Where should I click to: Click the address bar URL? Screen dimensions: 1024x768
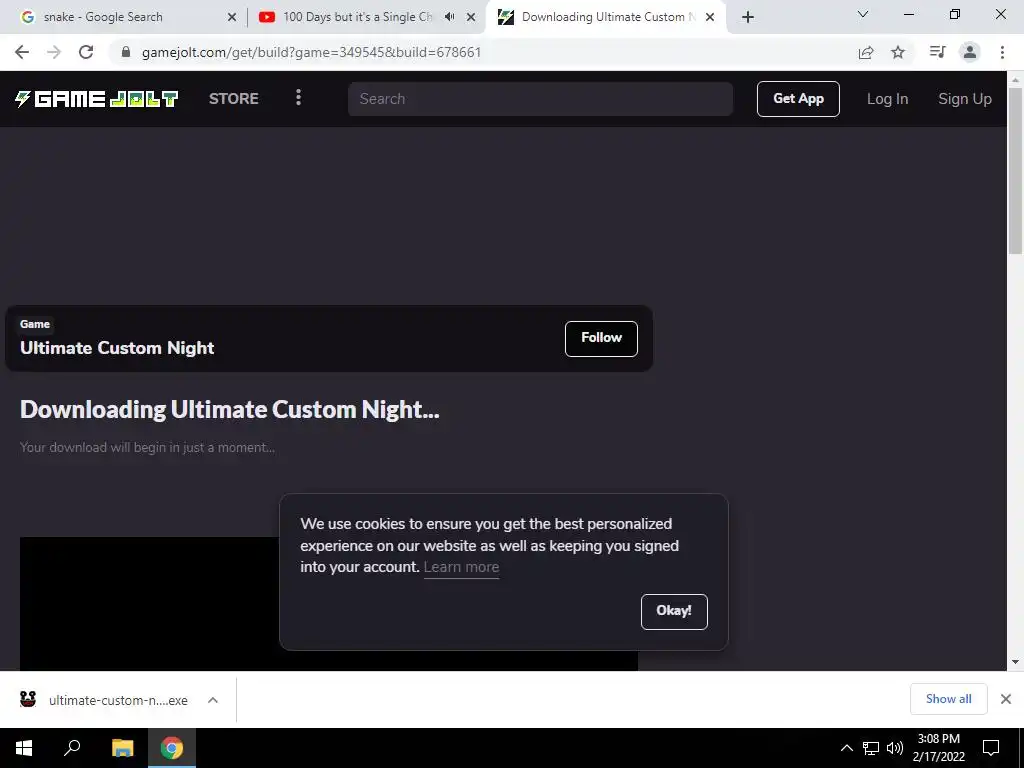coord(311,52)
